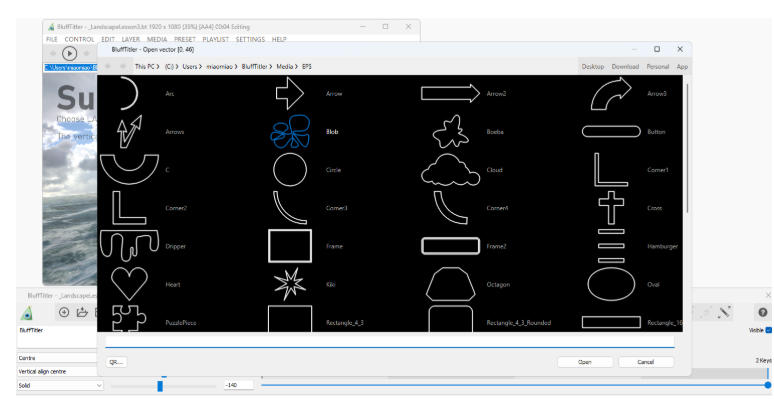
Task: Click the -140 value field
Action: 239,385
